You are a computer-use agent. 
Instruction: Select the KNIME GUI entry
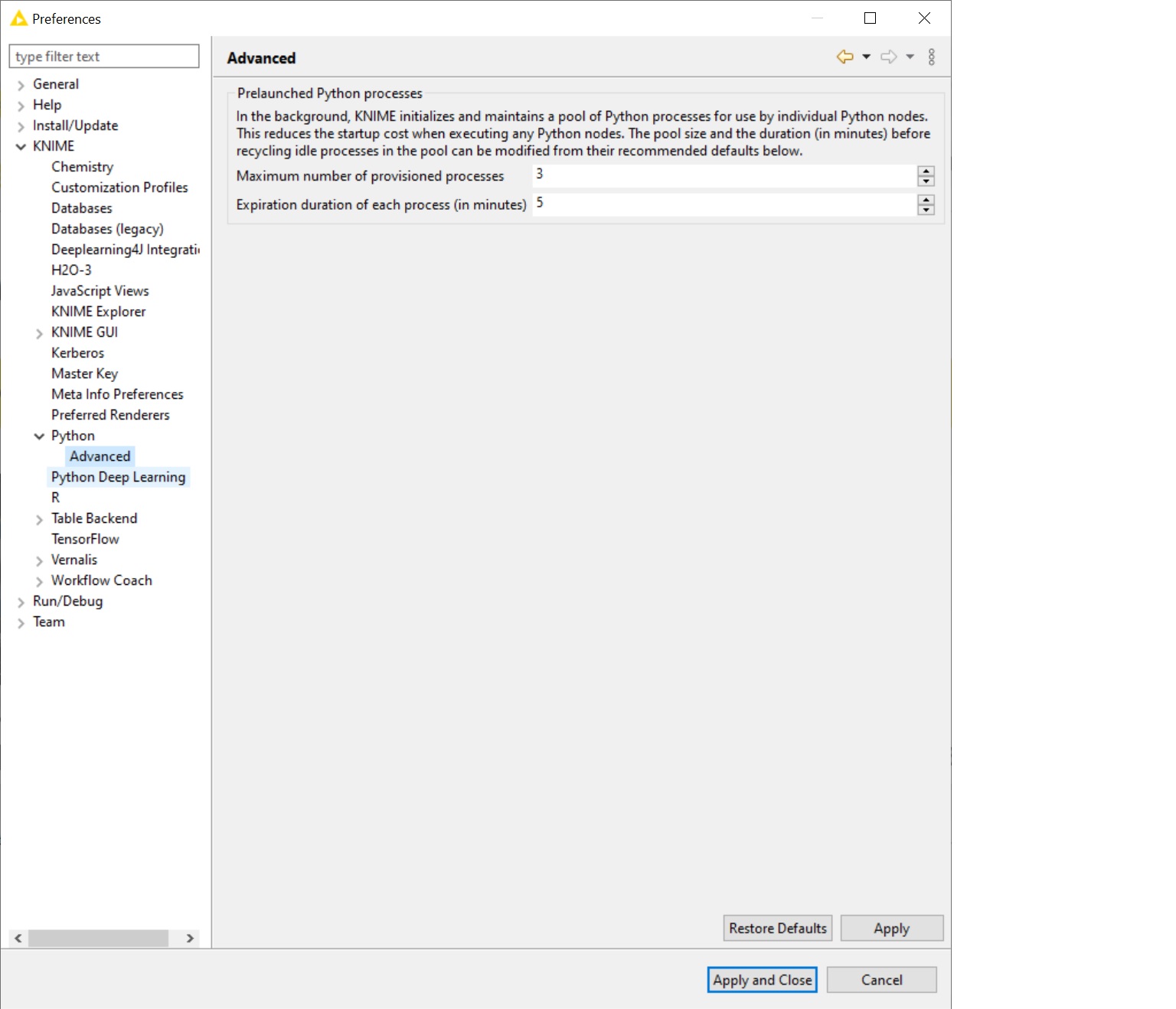coord(84,332)
